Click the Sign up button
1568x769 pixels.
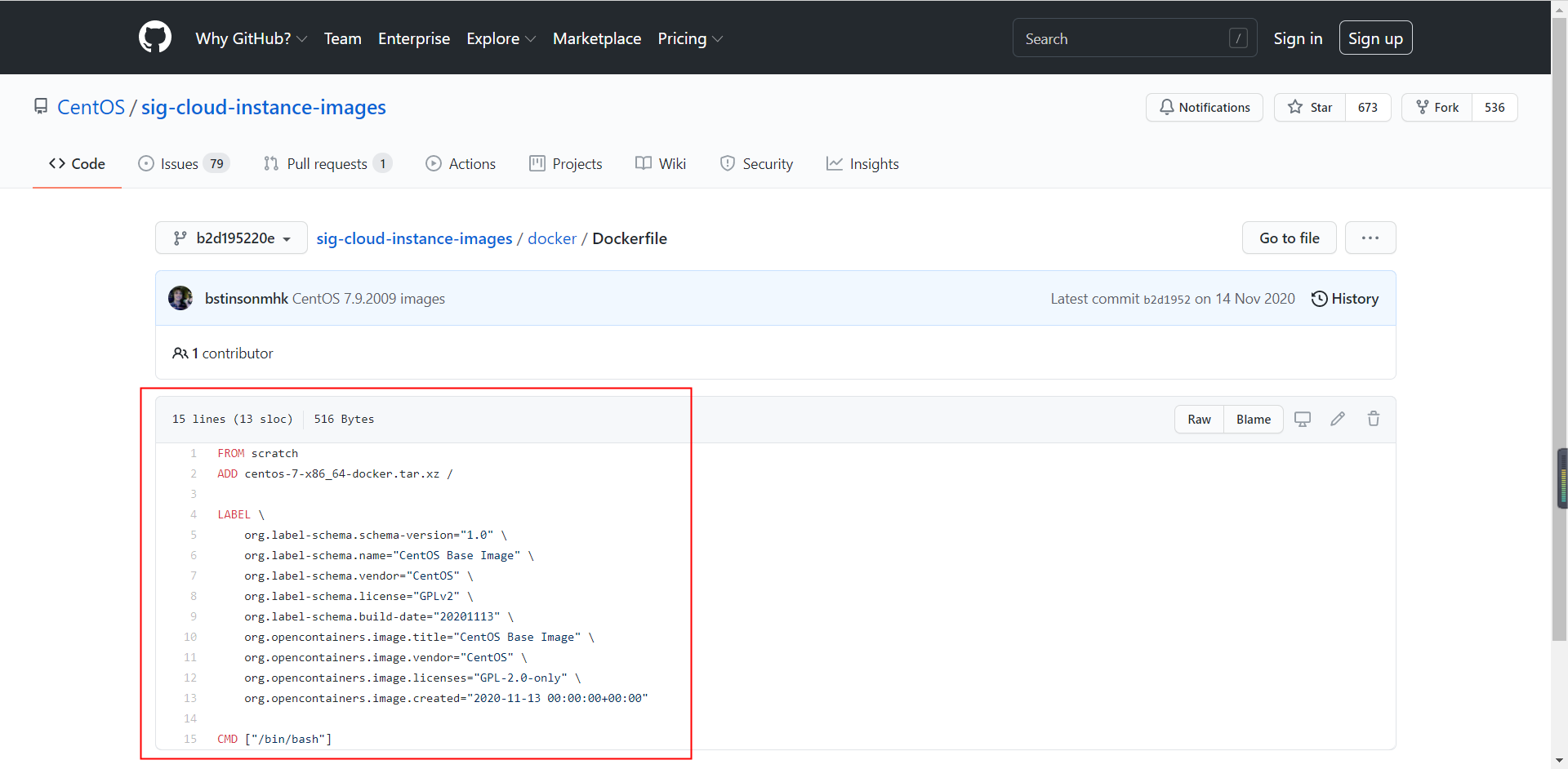click(x=1375, y=38)
